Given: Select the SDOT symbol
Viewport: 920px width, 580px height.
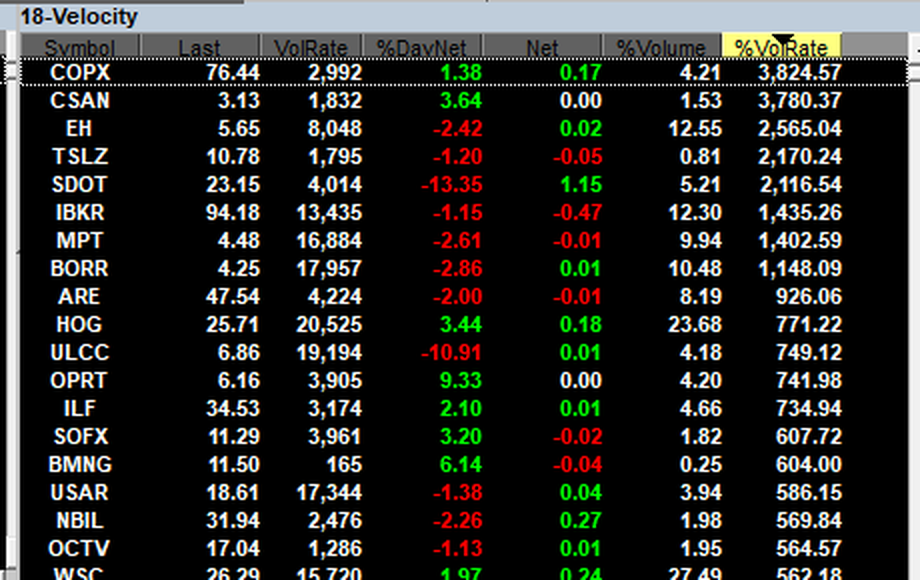Looking at the screenshot, I should point(79,185).
